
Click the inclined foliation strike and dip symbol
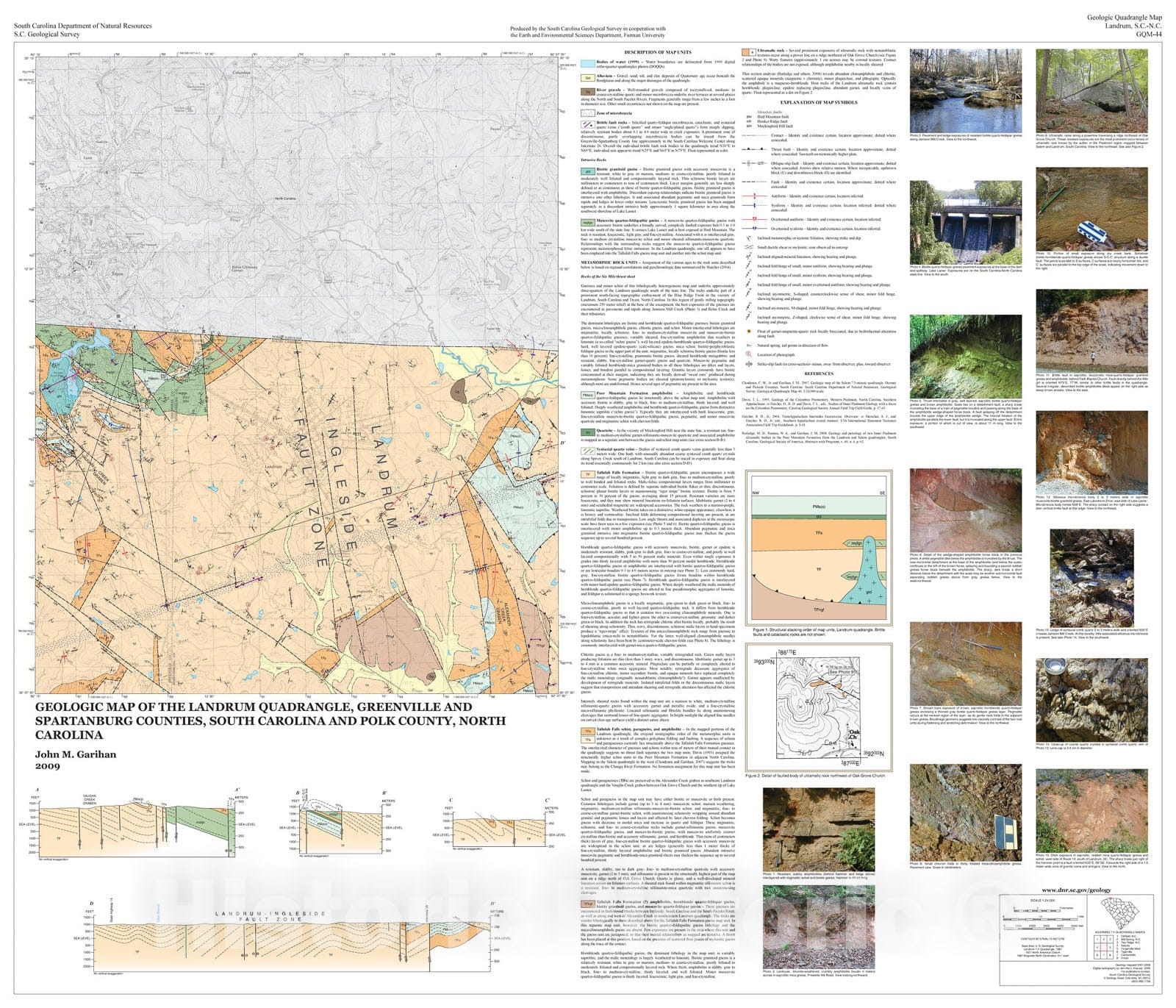coord(748,238)
